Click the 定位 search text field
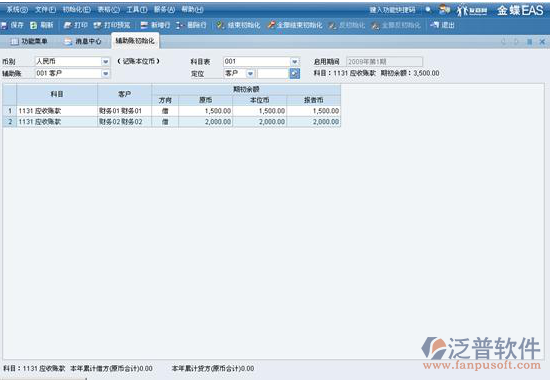 [273, 73]
